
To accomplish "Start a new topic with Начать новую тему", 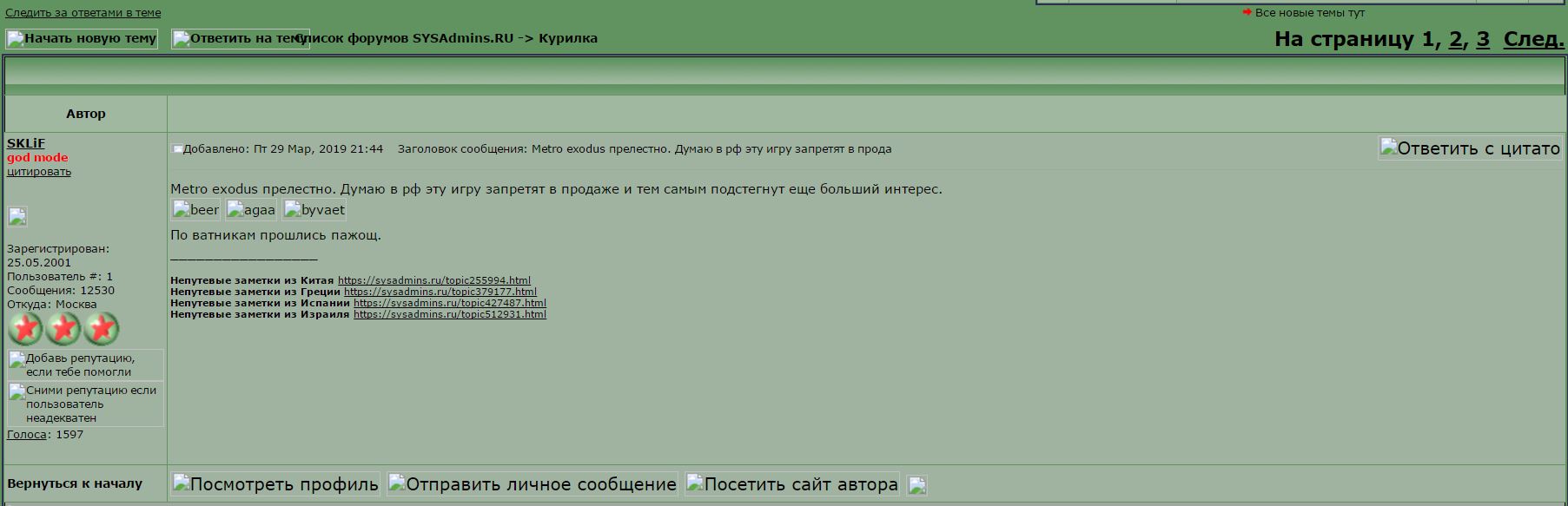I will (x=82, y=38).
